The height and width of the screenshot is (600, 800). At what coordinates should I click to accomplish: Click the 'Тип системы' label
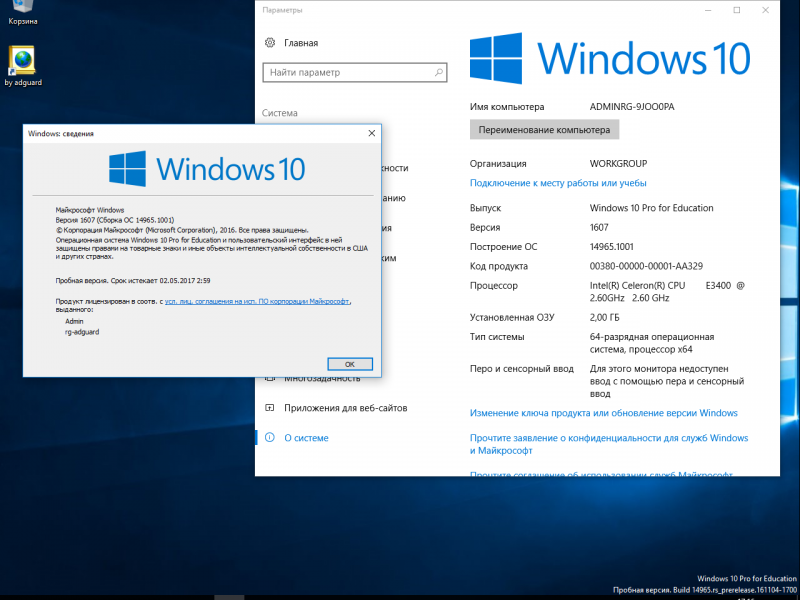tap(497, 337)
